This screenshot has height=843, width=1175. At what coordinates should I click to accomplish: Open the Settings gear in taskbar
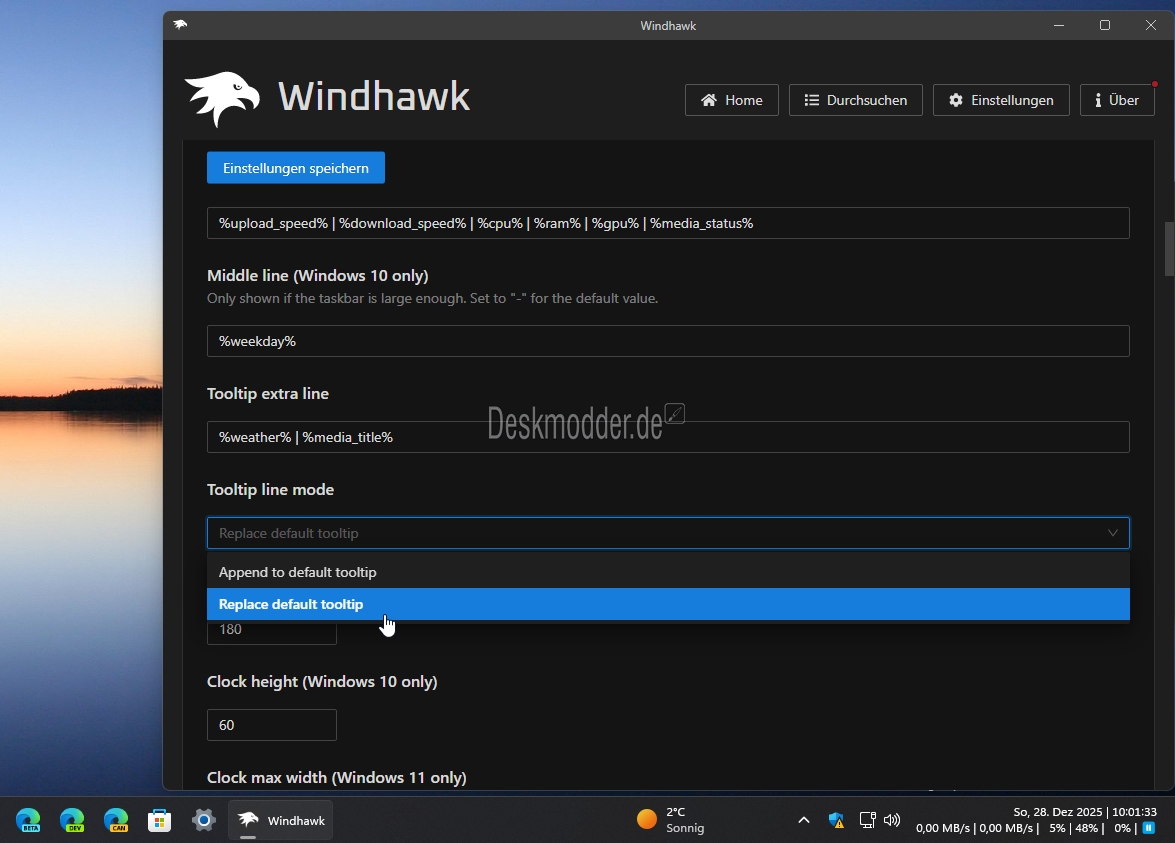point(204,820)
